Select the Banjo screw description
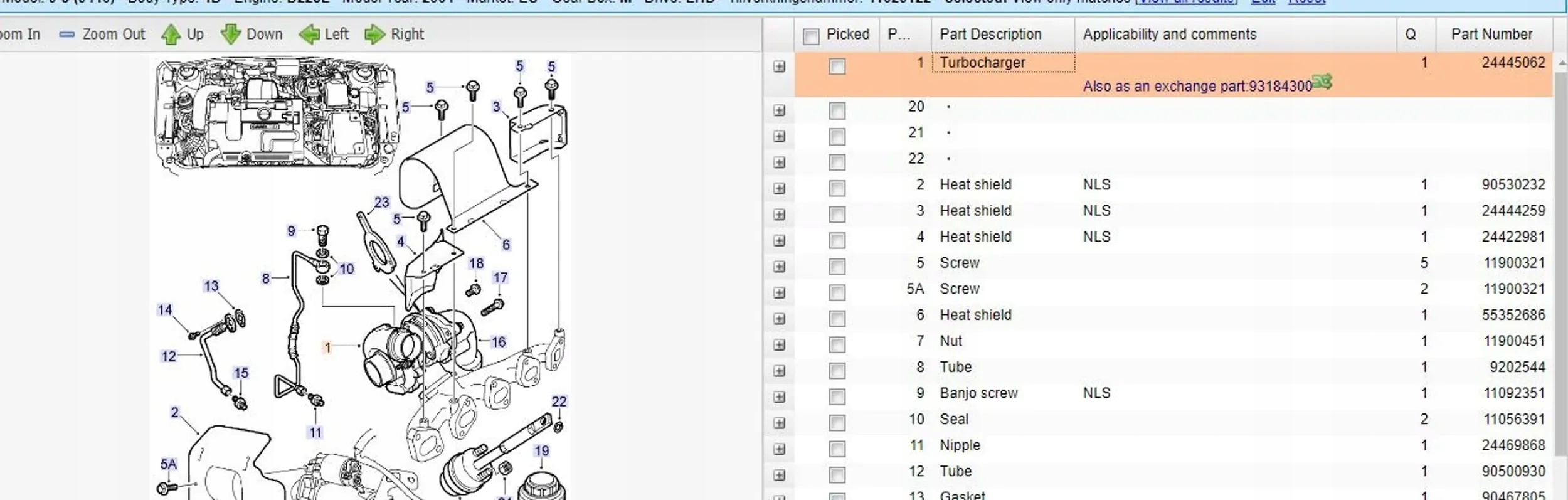 coord(978,393)
